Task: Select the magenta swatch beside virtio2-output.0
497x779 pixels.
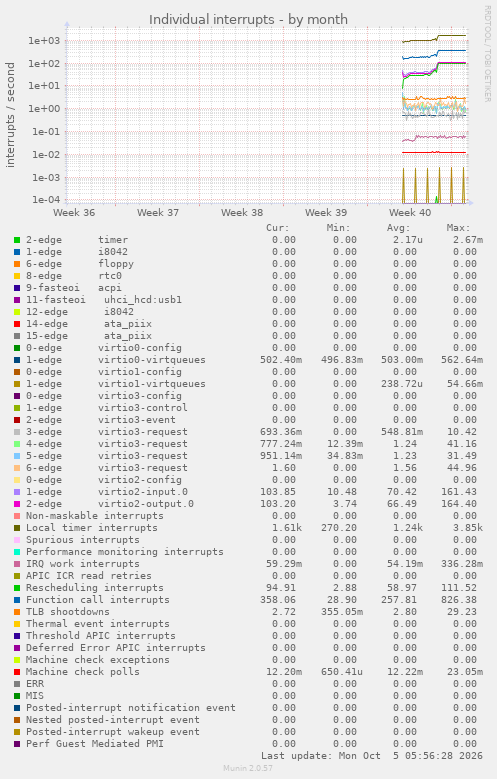Action: pos(17,504)
